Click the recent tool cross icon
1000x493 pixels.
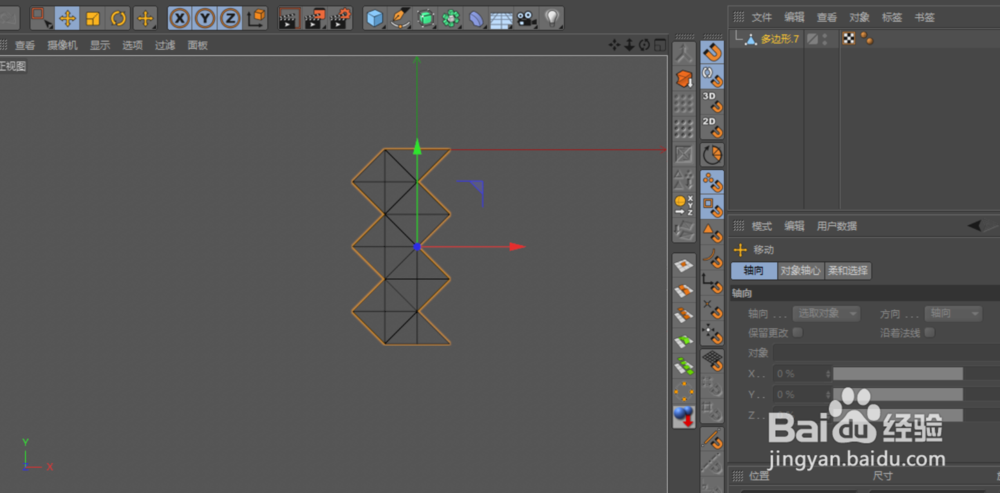(x=145, y=18)
